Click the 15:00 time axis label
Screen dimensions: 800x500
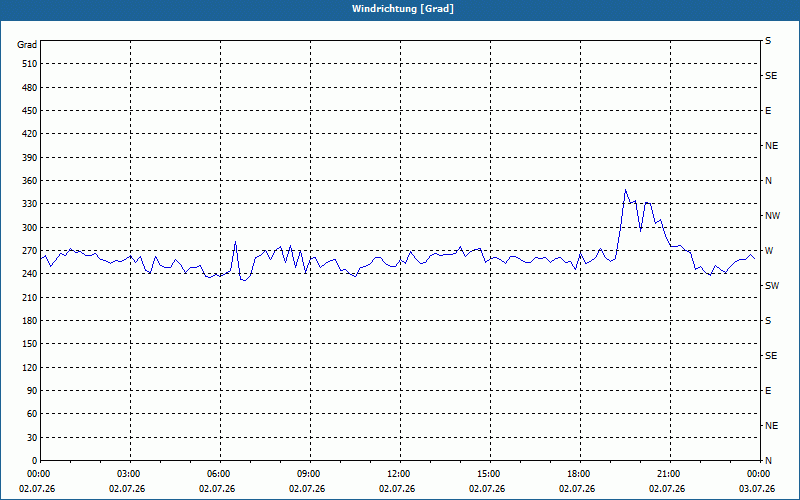pyautogui.click(x=488, y=474)
